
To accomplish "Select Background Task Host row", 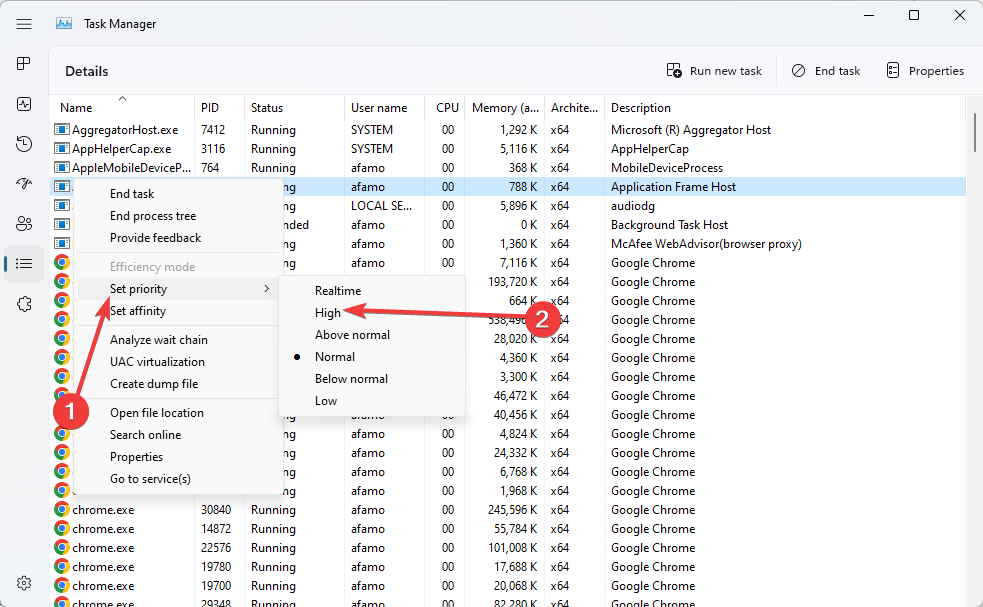I will (670, 224).
